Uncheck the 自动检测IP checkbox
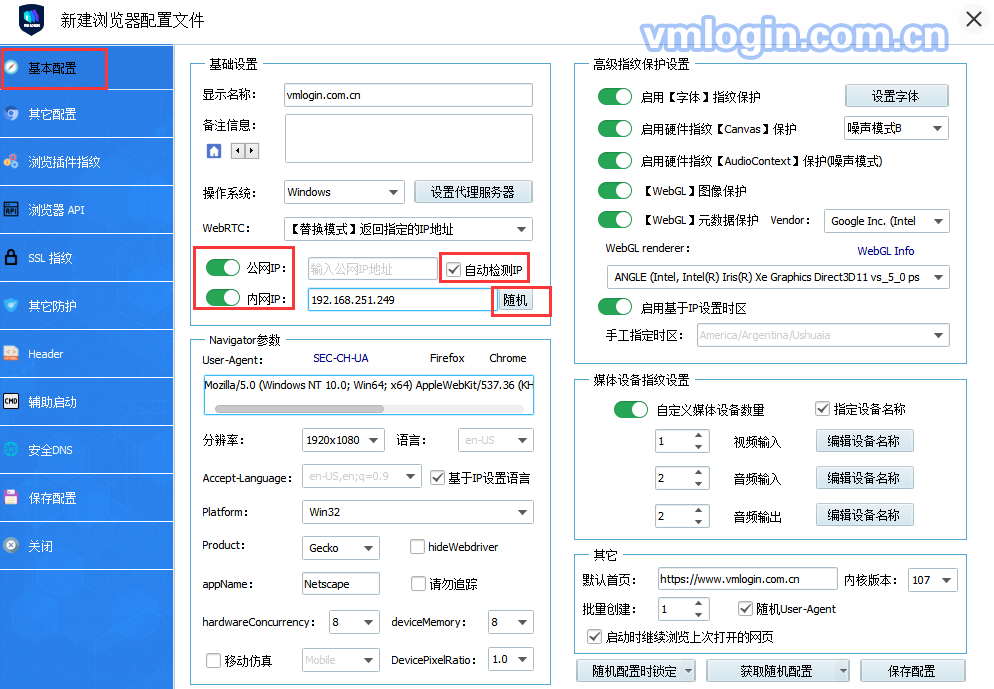 pyautogui.click(x=453, y=269)
